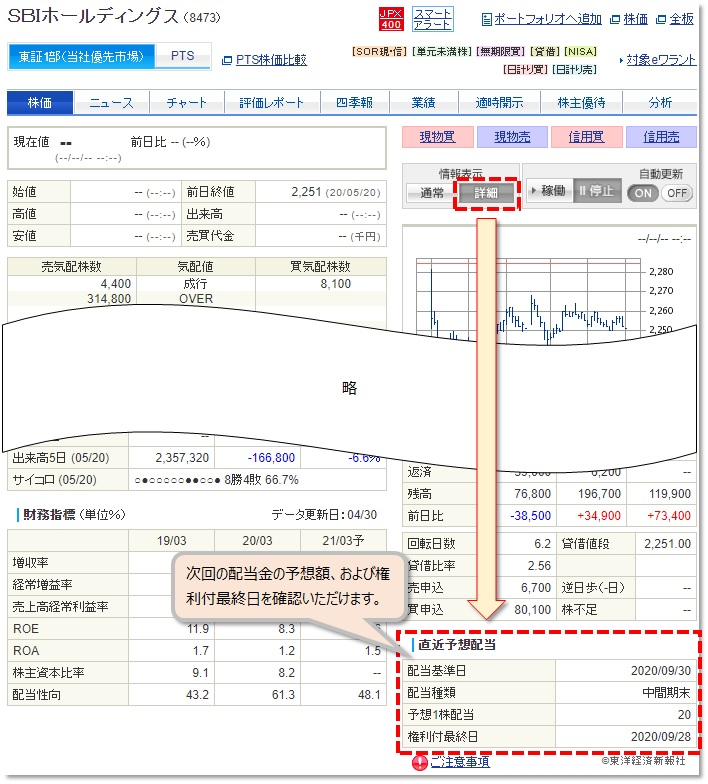Click the 回転日数 value 6.2
This screenshot has width=708, height=784.
click(x=542, y=544)
